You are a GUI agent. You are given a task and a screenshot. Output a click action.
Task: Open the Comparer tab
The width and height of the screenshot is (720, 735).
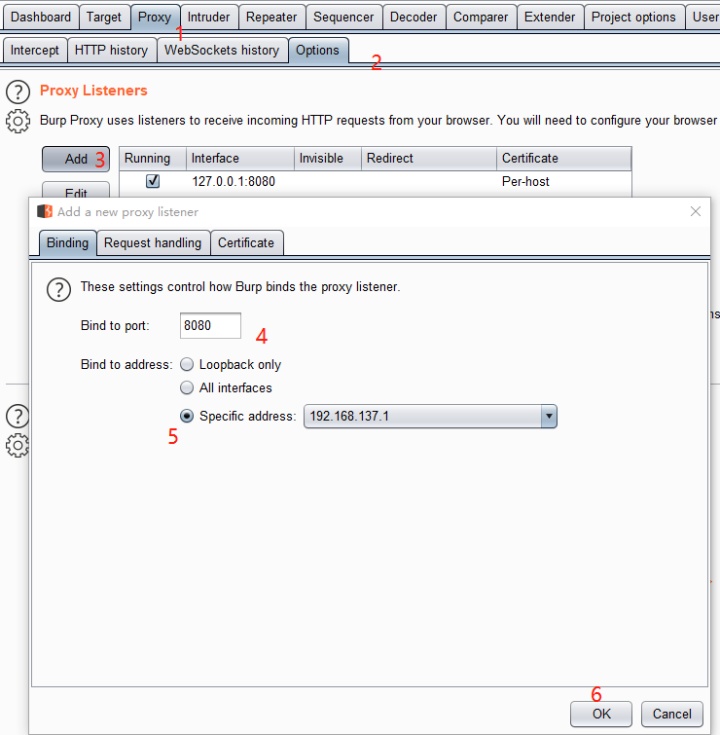tap(480, 17)
